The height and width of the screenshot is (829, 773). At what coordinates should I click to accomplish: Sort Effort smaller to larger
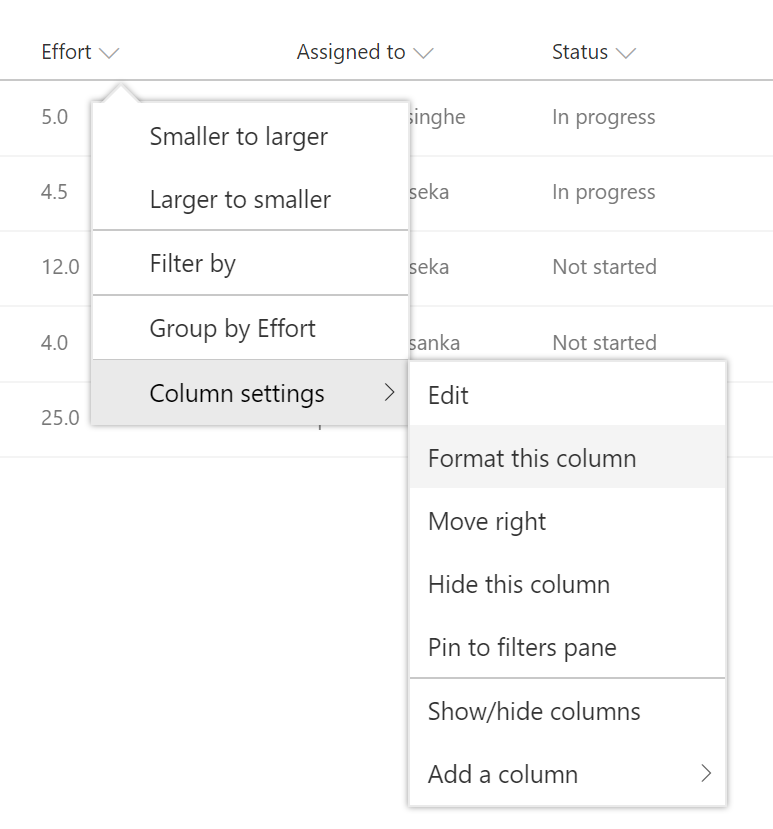click(238, 136)
